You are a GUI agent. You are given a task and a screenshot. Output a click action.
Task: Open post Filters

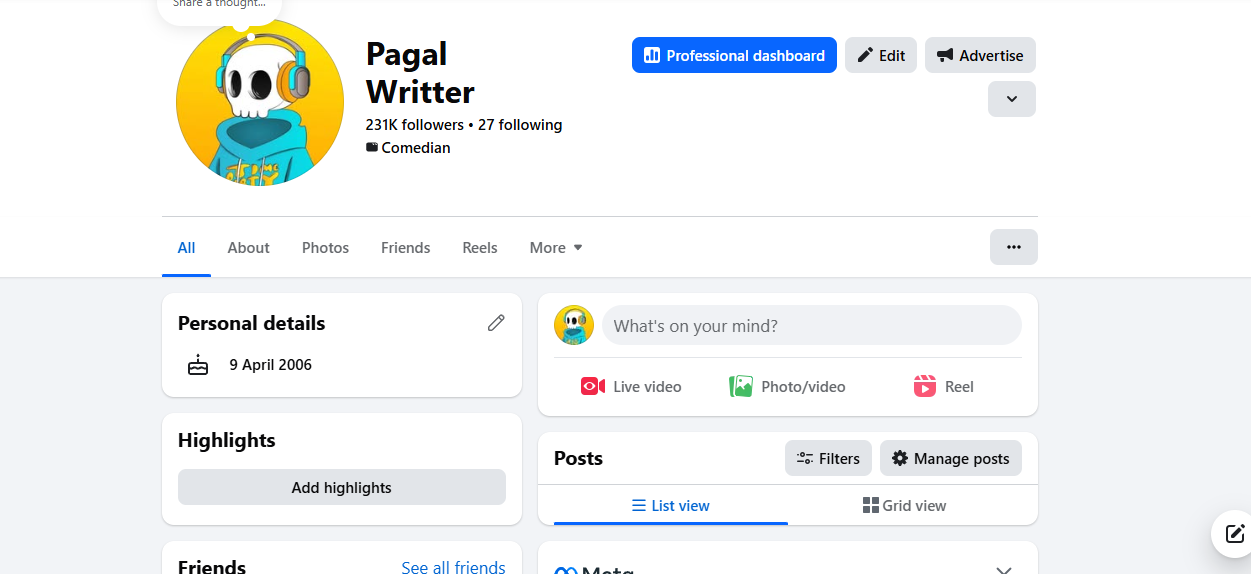(828, 459)
